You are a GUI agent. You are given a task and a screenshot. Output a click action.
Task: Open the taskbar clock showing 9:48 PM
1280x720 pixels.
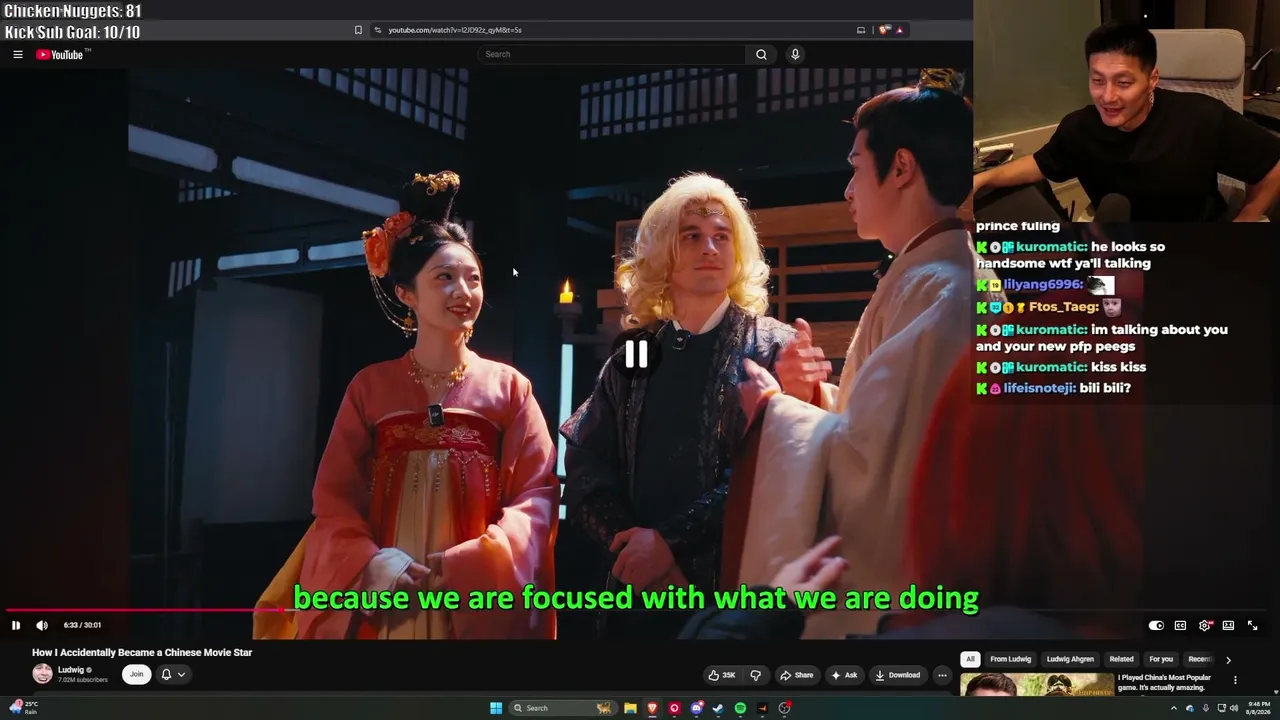click(x=1256, y=708)
